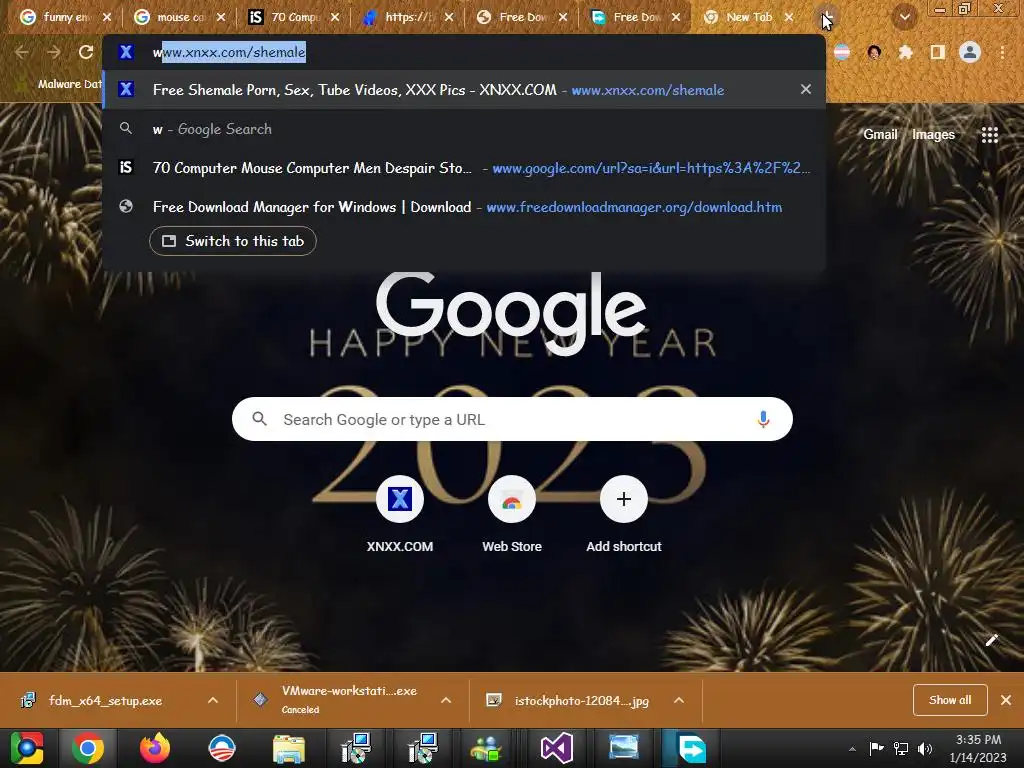The width and height of the screenshot is (1024, 768).
Task: Close the "70 Compu" tab
Action: click(x=335, y=17)
